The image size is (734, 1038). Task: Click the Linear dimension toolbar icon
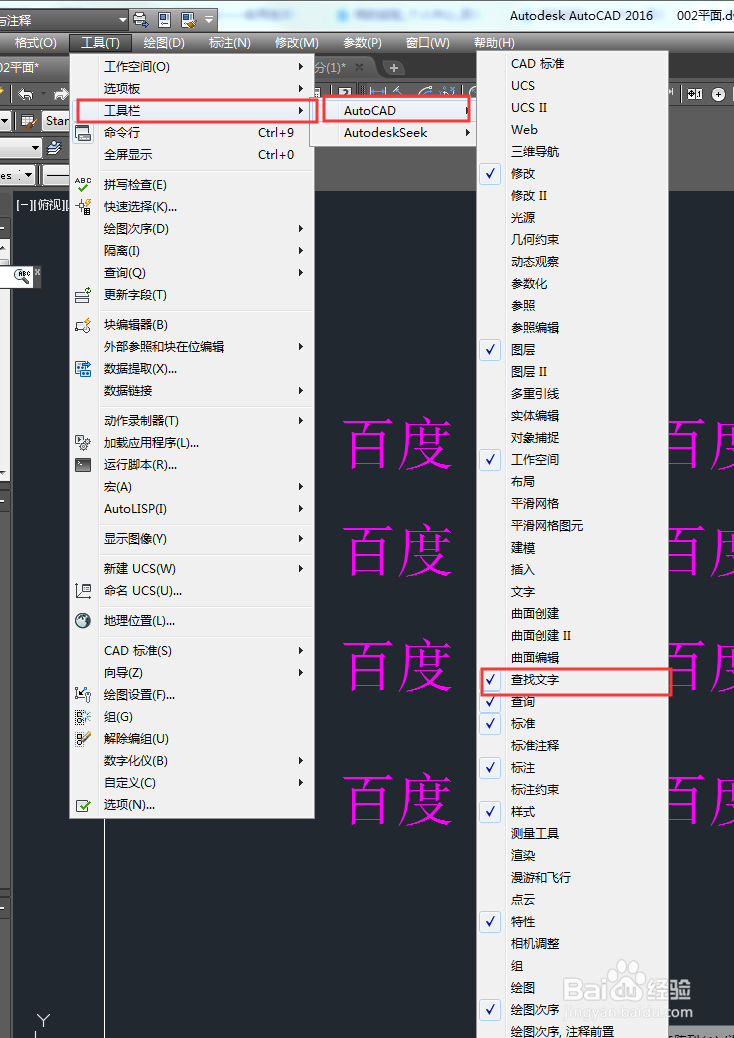(x=379, y=93)
